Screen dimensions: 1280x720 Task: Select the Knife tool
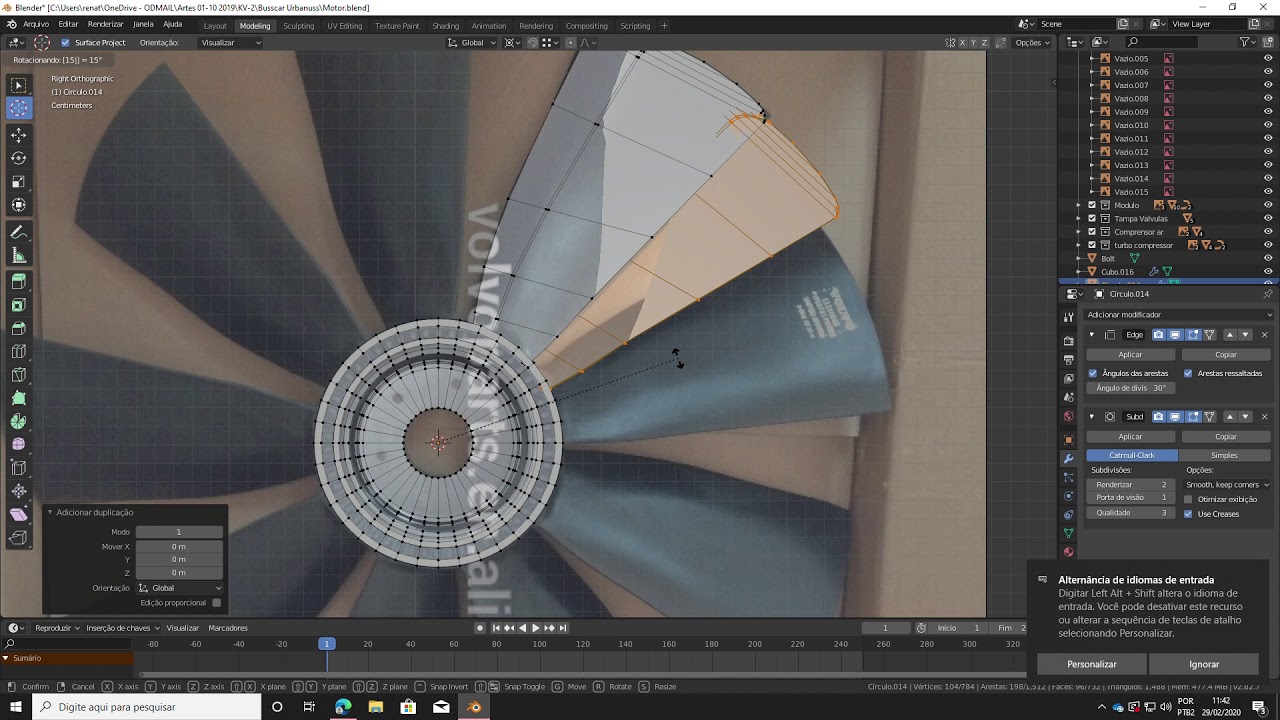(19, 375)
